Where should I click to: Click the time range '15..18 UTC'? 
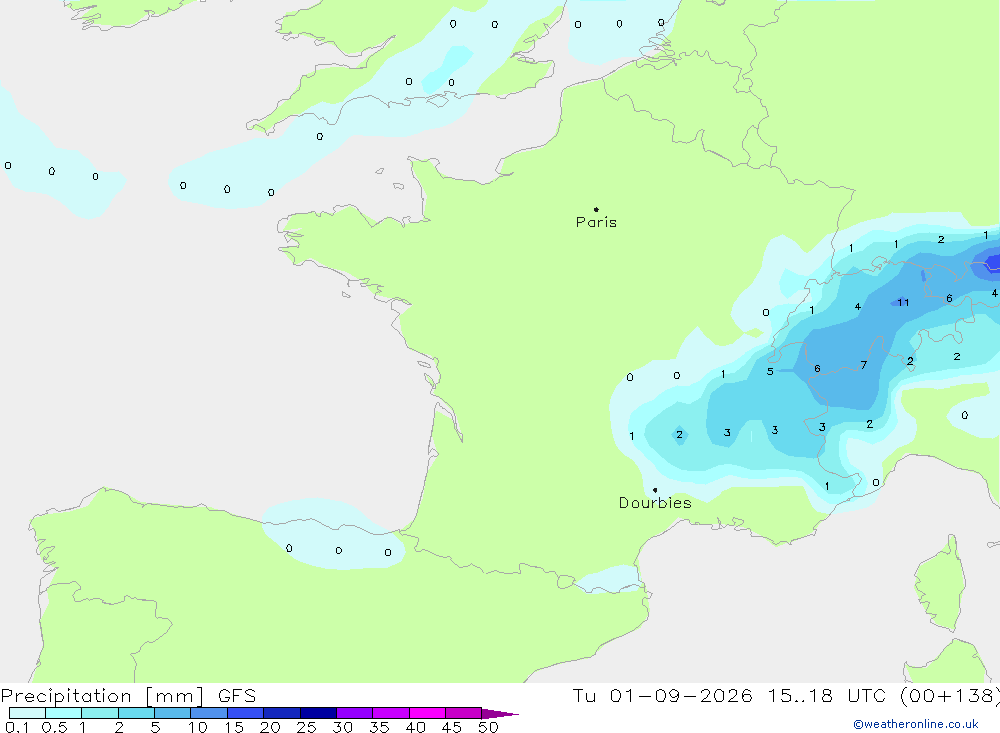point(827,696)
